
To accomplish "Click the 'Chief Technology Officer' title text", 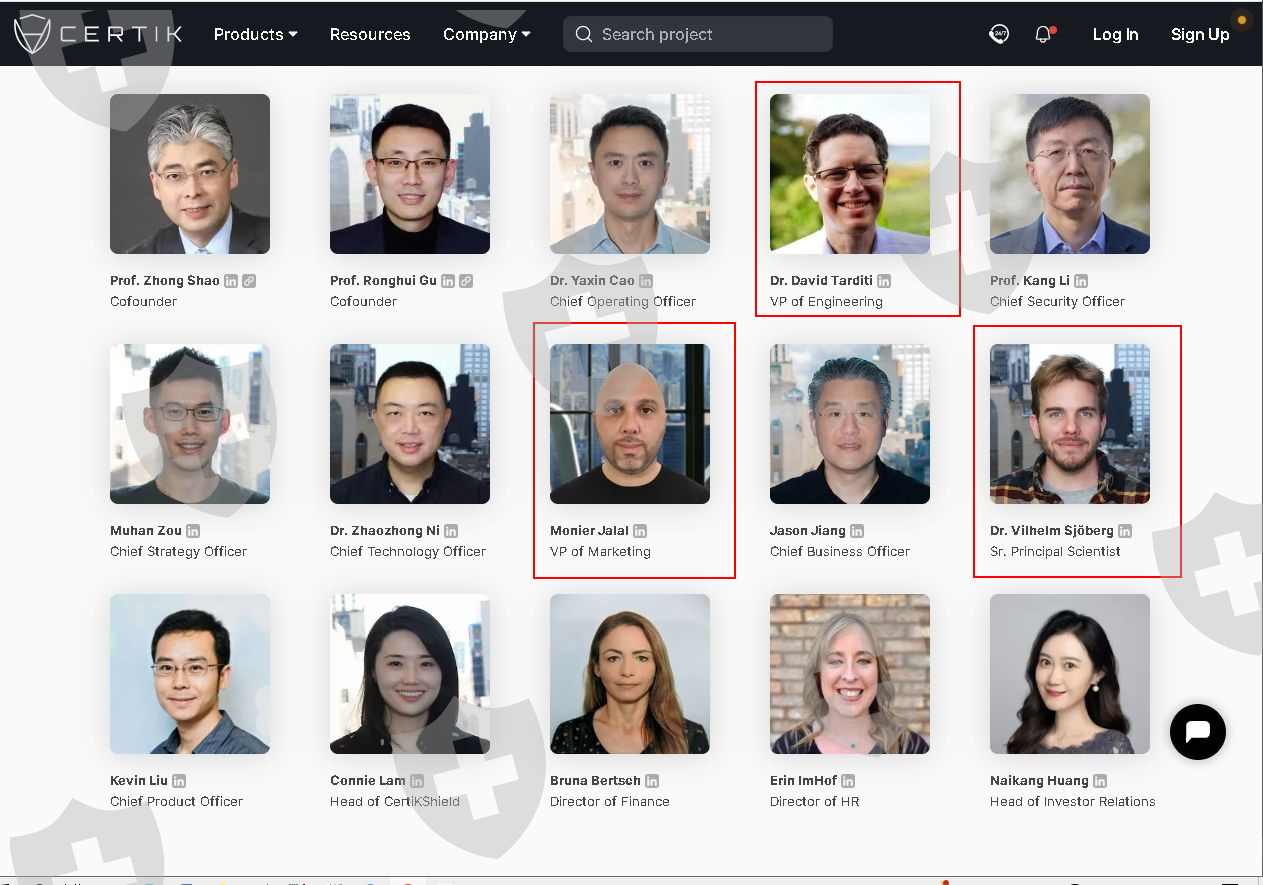I will (x=408, y=552).
